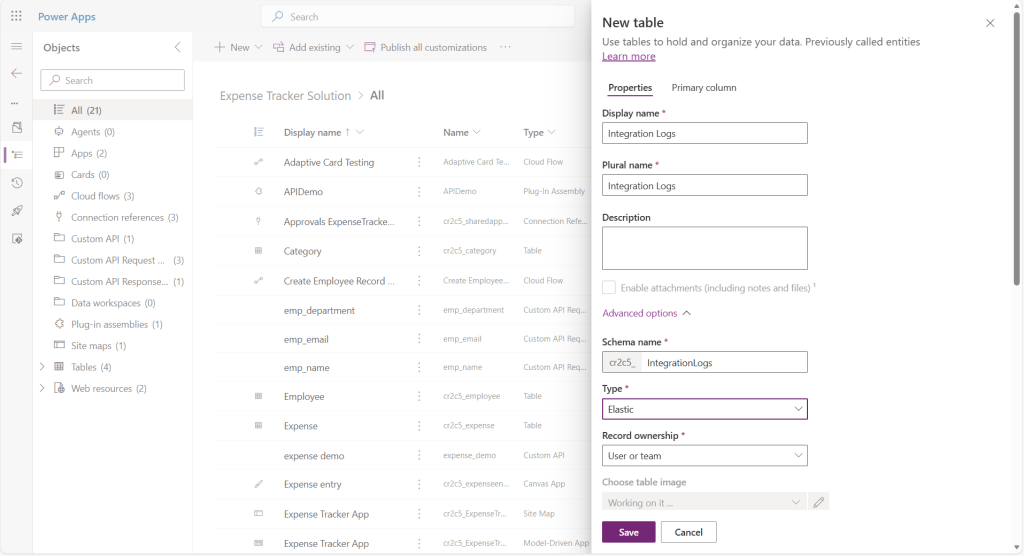Select Plug-in assemblies (1)
The width and height of the screenshot is (1024, 556).
click(x=113, y=324)
